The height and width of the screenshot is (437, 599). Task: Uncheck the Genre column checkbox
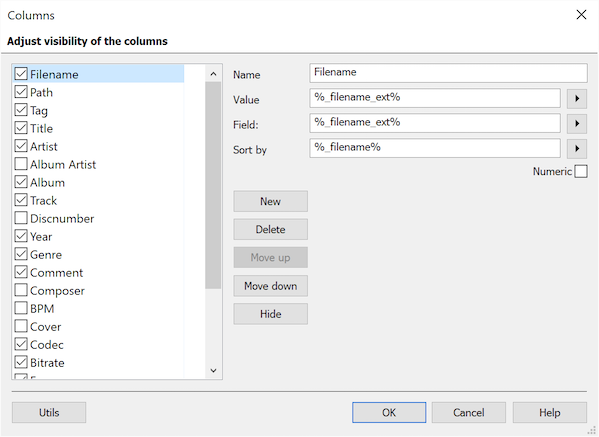pyautogui.click(x=21, y=254)
